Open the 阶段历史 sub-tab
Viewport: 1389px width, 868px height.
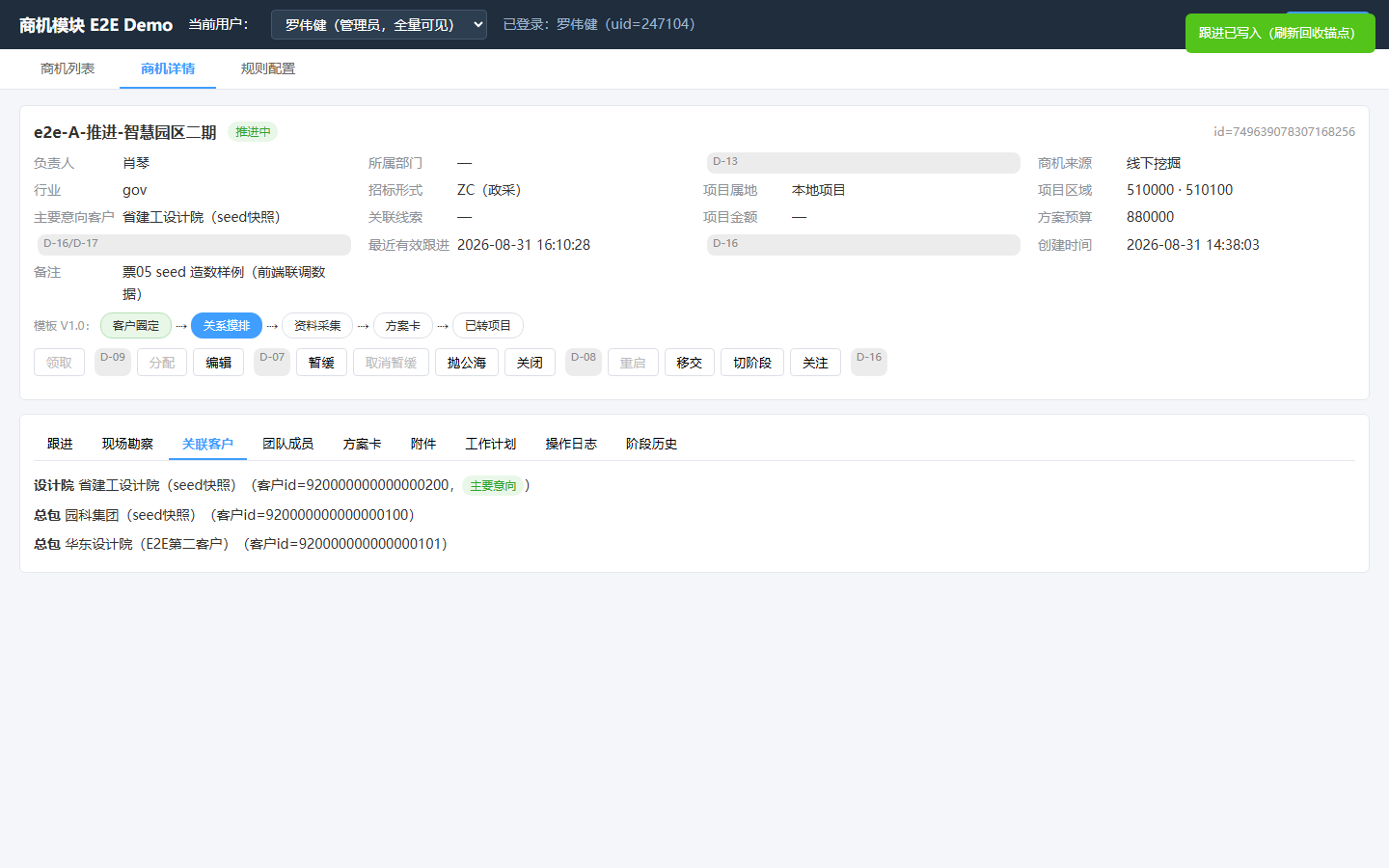[651, 444]
